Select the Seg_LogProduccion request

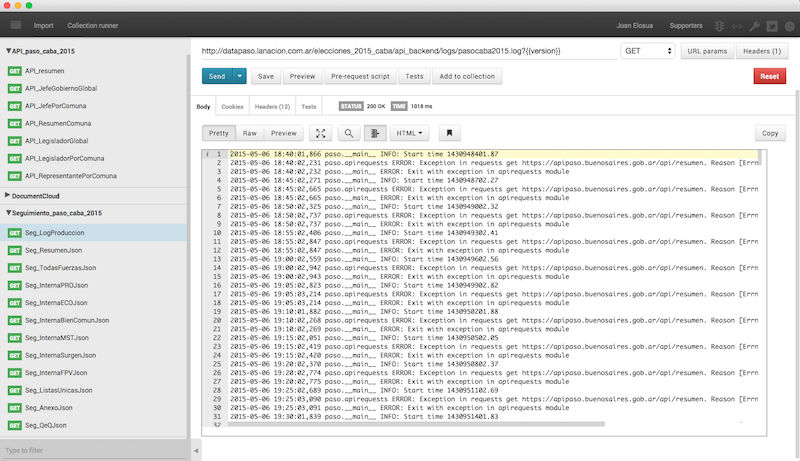tap(93, 233)
